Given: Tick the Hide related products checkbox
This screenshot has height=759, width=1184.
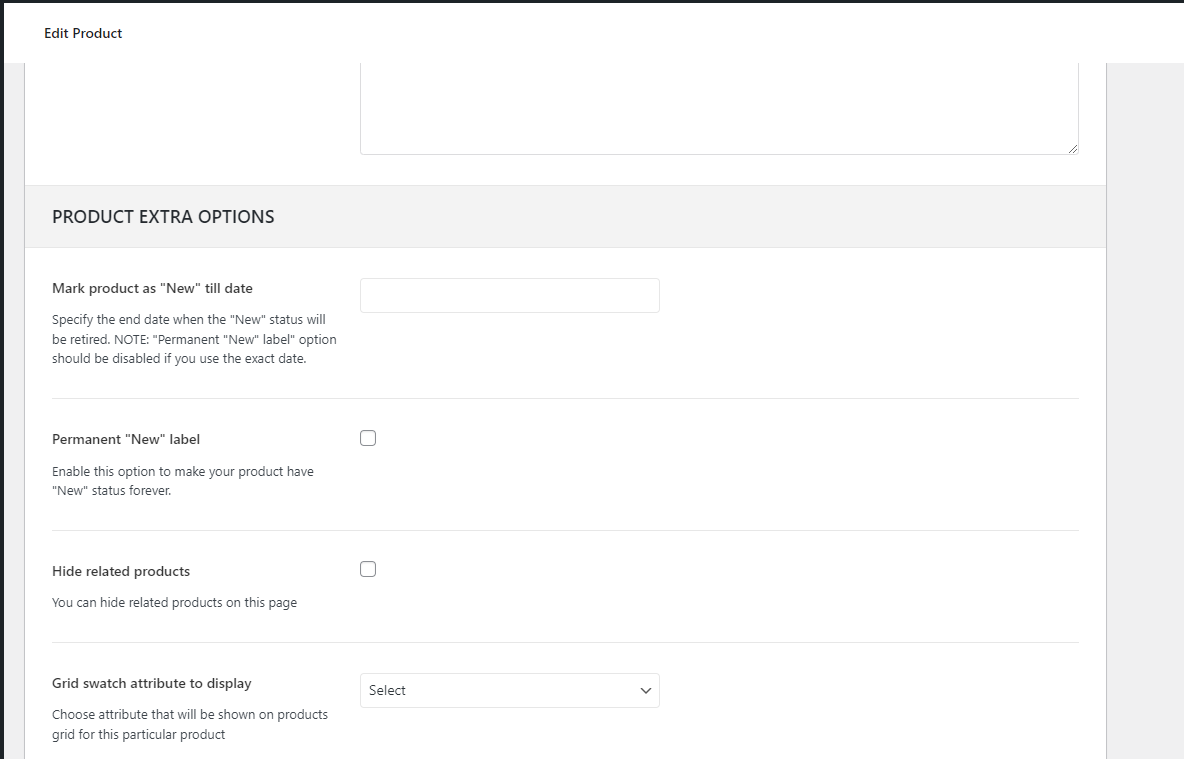Looking at the screenshot, I should click(368, 569).
